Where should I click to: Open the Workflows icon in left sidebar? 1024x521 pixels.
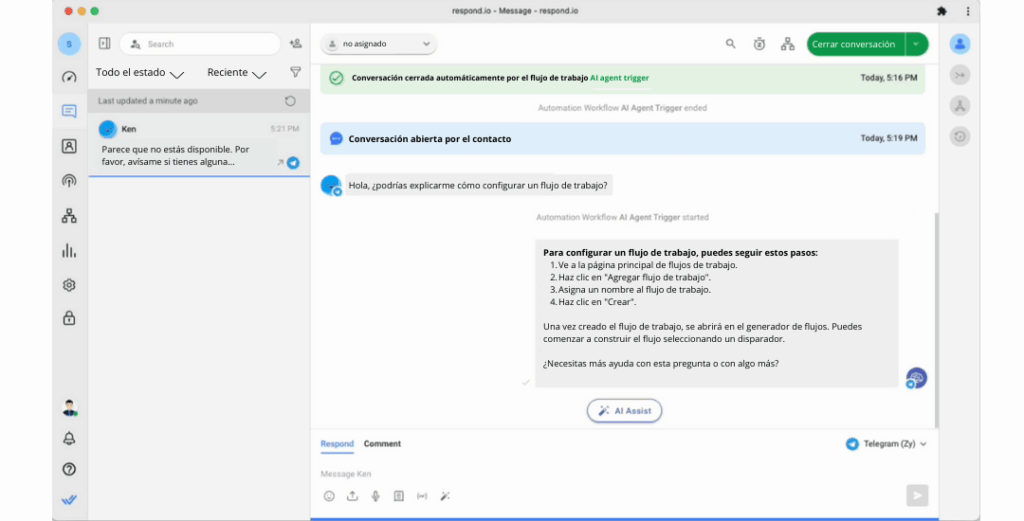69,216
